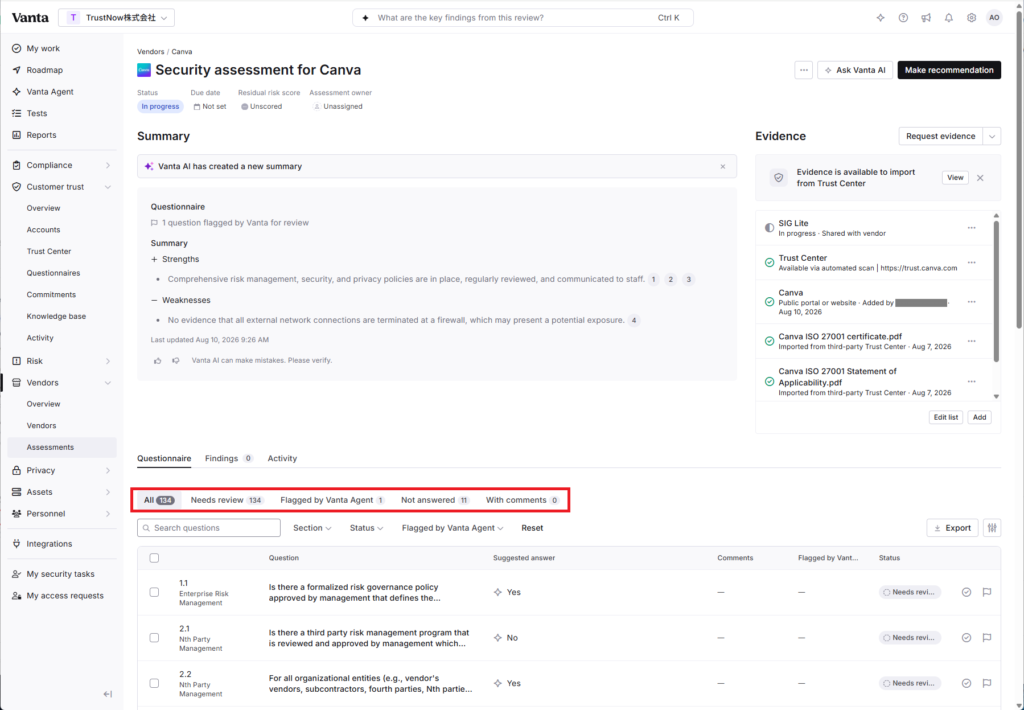Tick the checkbox for question 1.1
The width and height of the screenshot is (1024, 710).
[154, 592]
